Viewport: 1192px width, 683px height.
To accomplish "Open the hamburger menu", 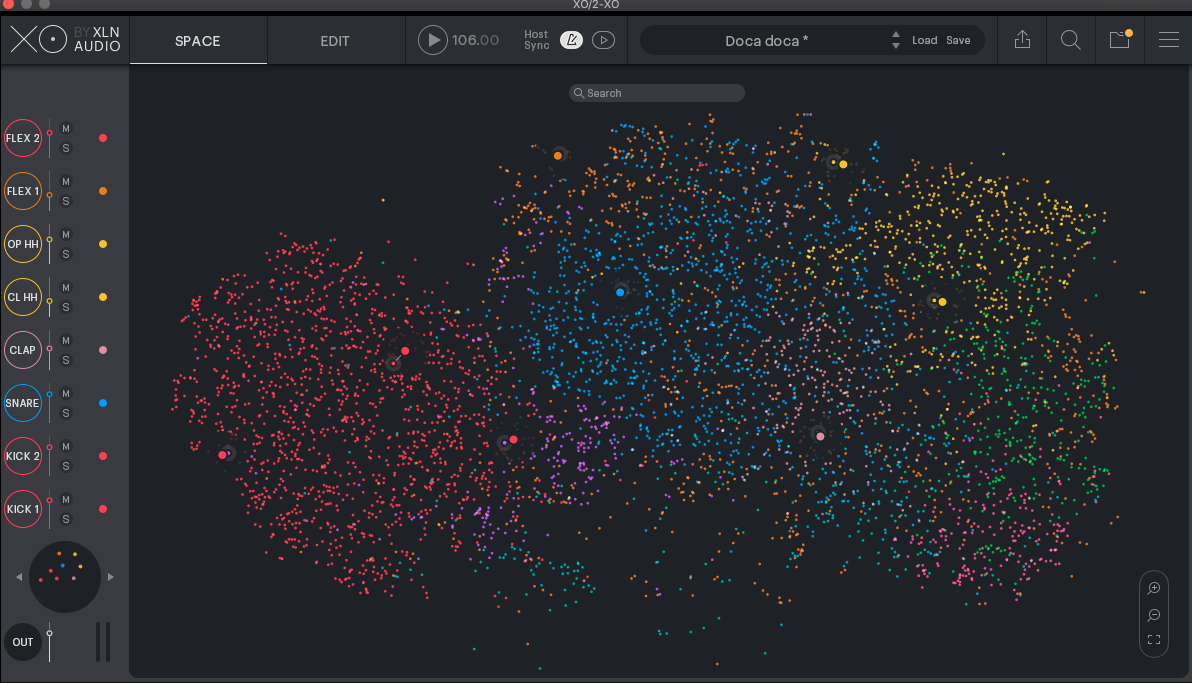I will pyautogui.click(x=1168, y=40).
